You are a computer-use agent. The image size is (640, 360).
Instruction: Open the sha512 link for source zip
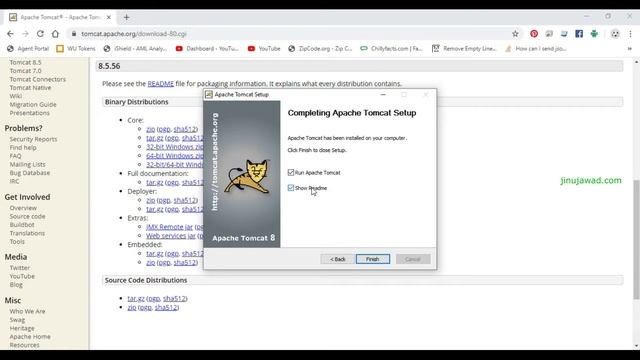tap(166, 307)
